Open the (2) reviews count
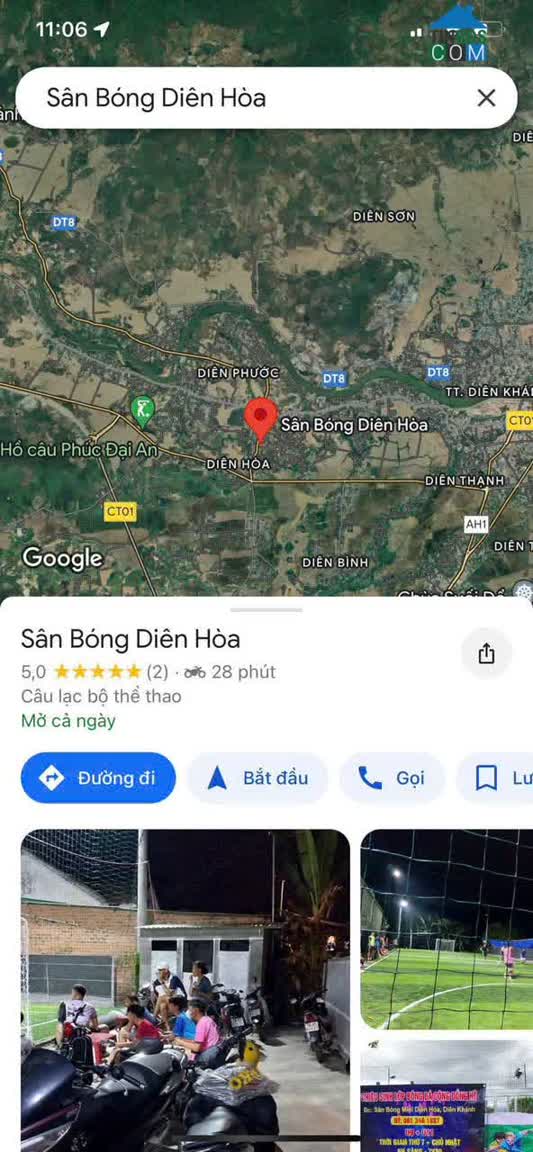The height and width of the screenshot is (1152, 533). [157, 672]
